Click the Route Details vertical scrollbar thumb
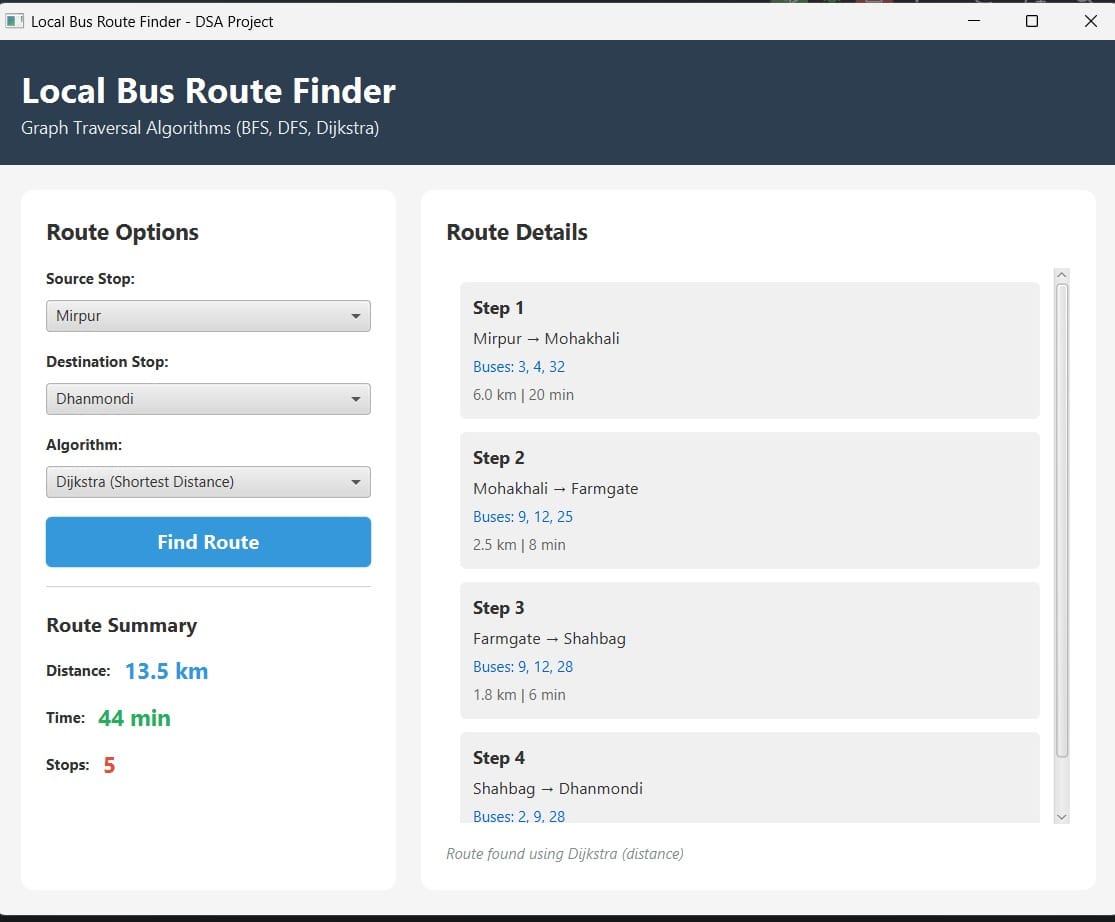The height and width of the screenshot is (922, 1115). 1062,520
